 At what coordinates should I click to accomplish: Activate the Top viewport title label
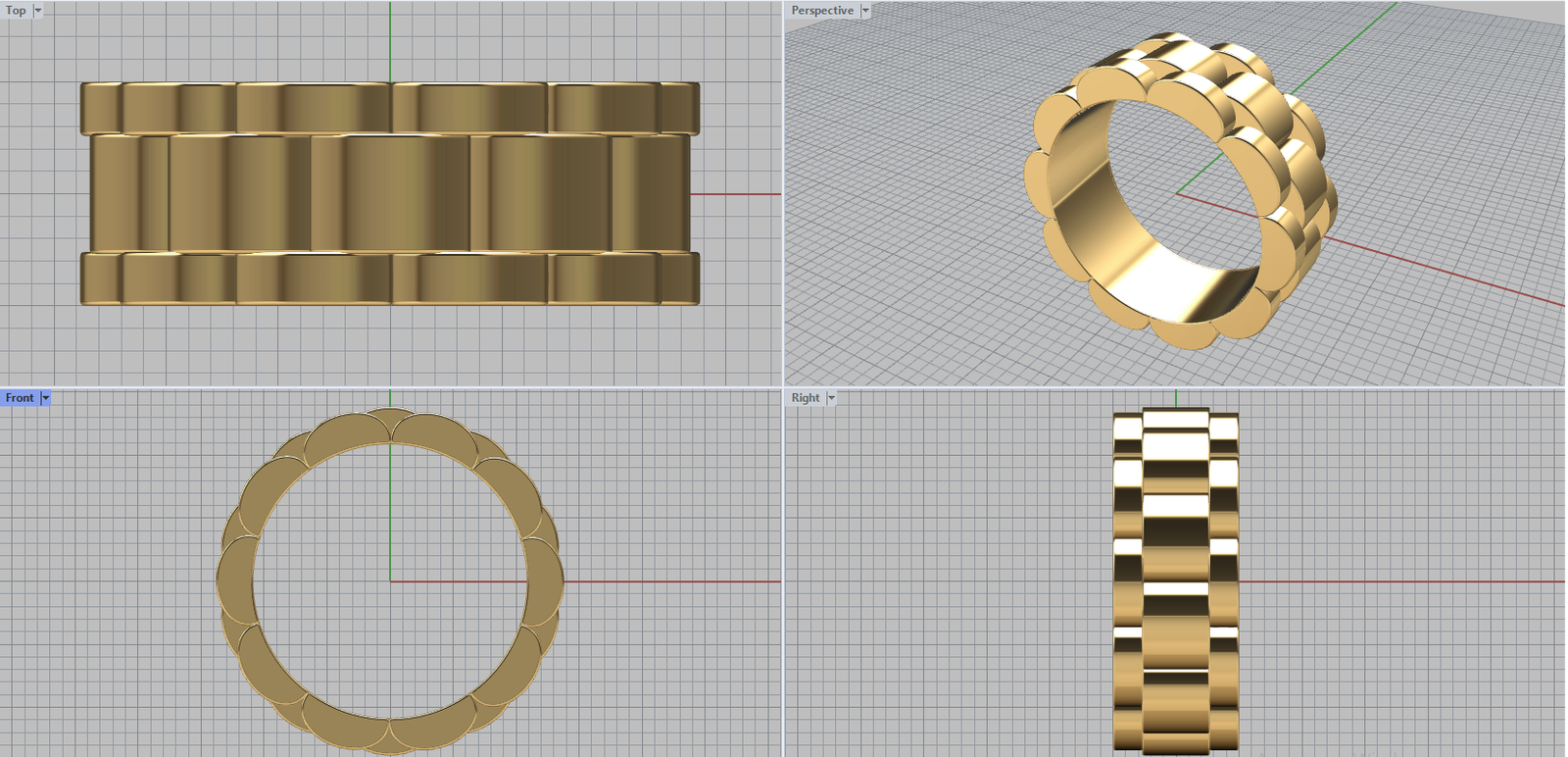16,11
